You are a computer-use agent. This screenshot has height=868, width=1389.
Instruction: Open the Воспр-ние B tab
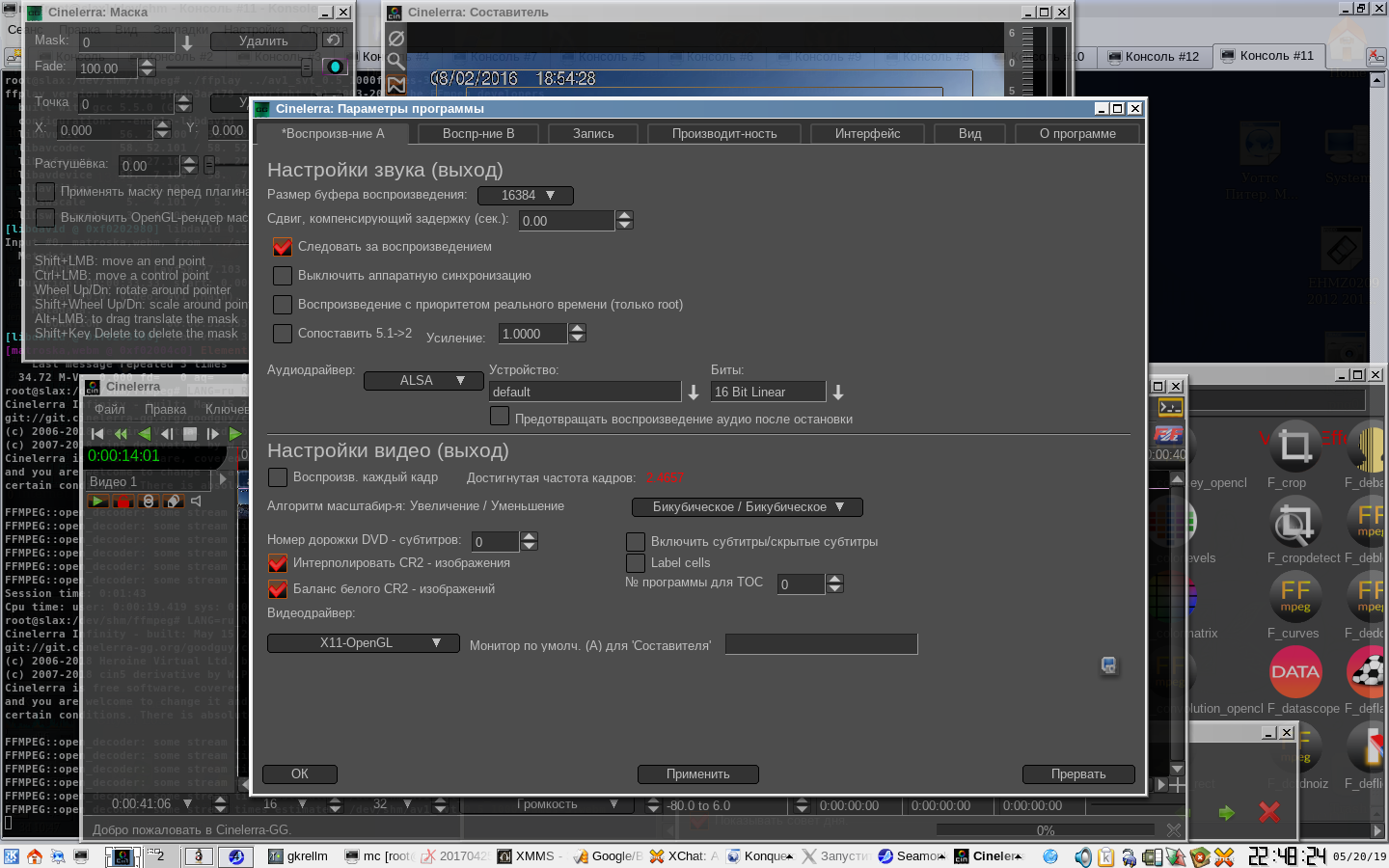pyautogui.click(x=477, y=133)
